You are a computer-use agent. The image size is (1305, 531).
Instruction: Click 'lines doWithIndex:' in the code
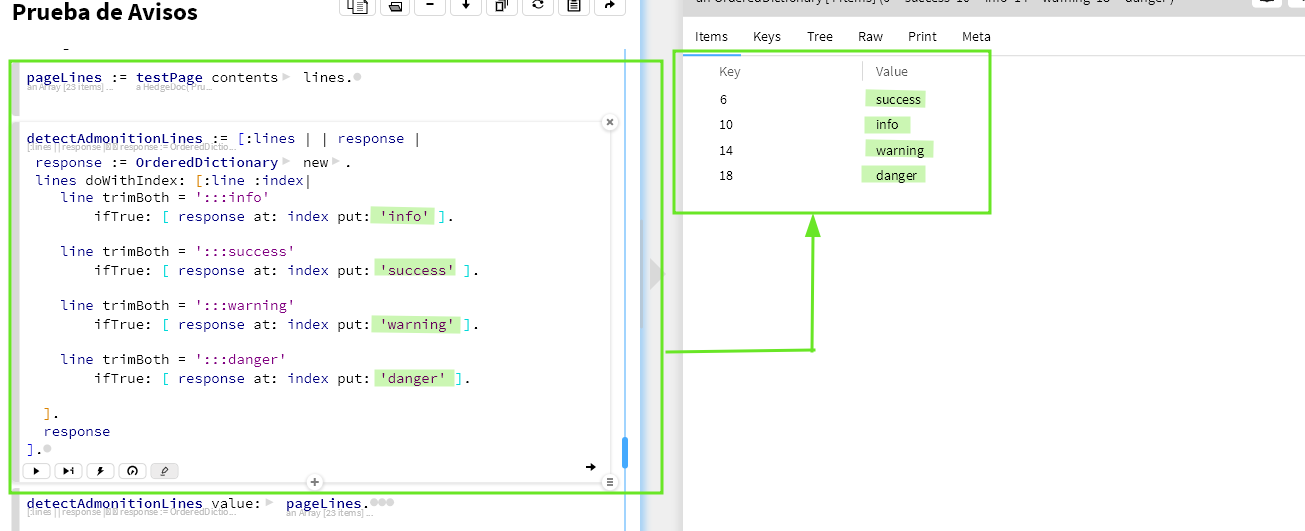coord(110,180)
